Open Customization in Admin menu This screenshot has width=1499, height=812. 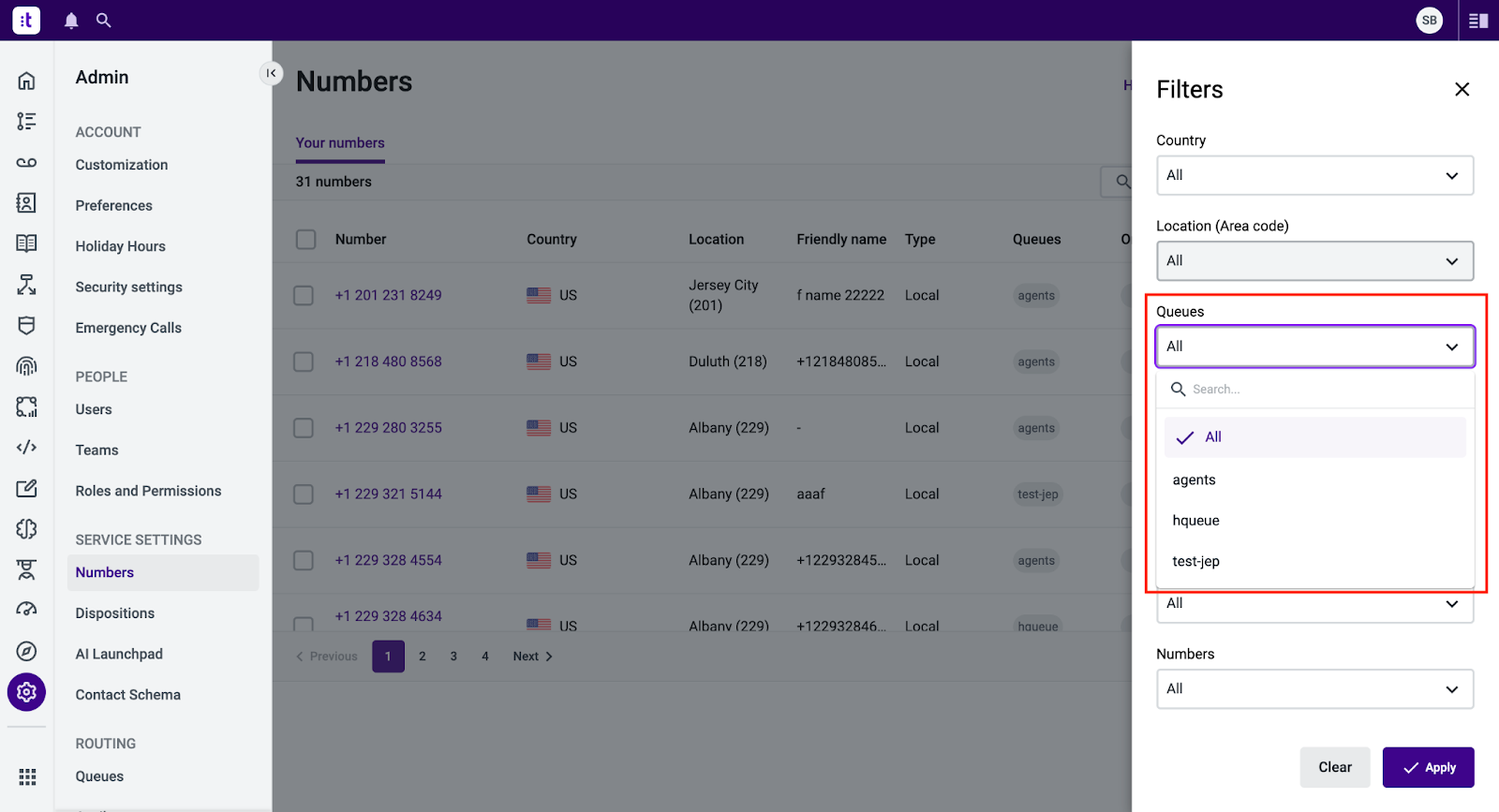click(122, 165)
